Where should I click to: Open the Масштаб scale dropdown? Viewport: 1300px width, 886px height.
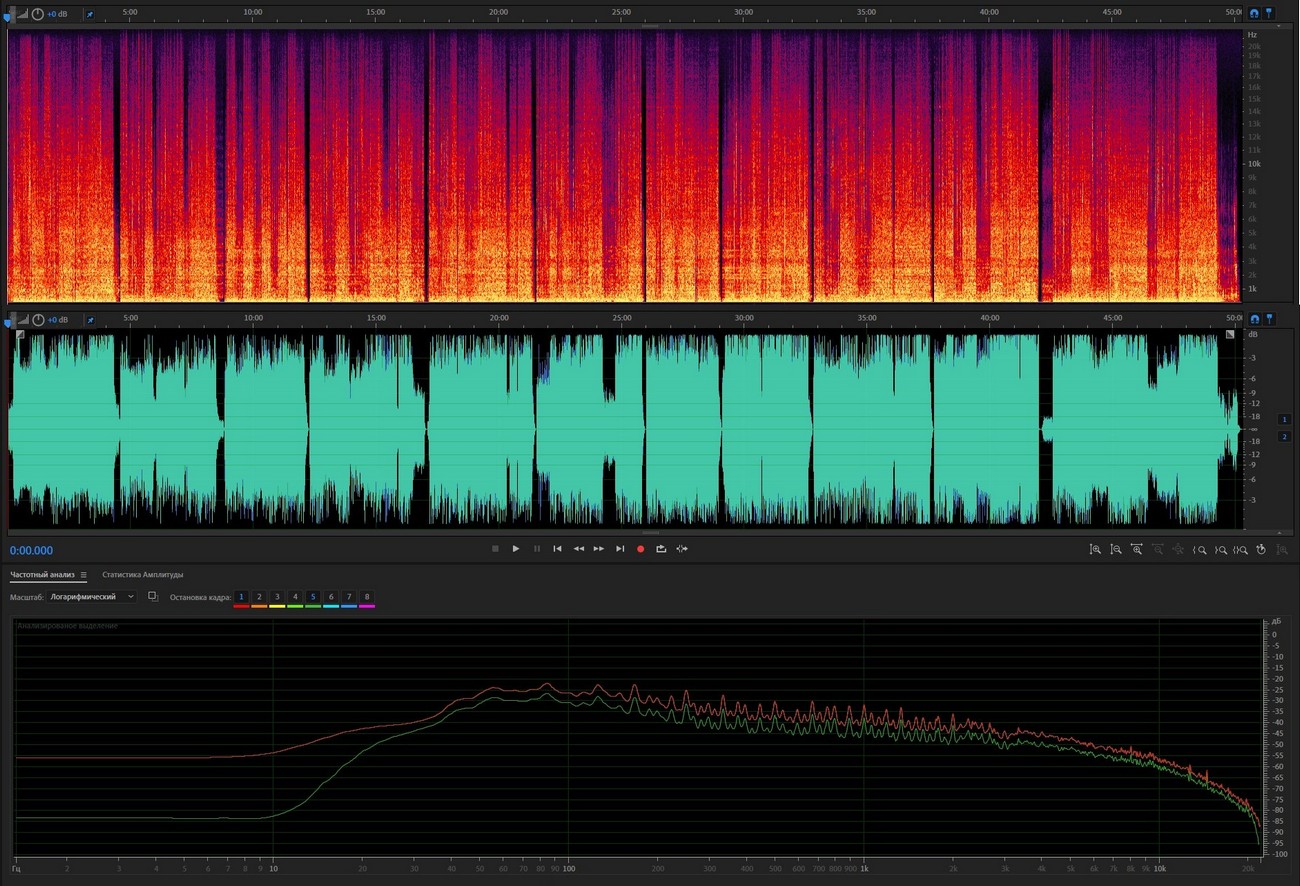[x=93, y=597]
